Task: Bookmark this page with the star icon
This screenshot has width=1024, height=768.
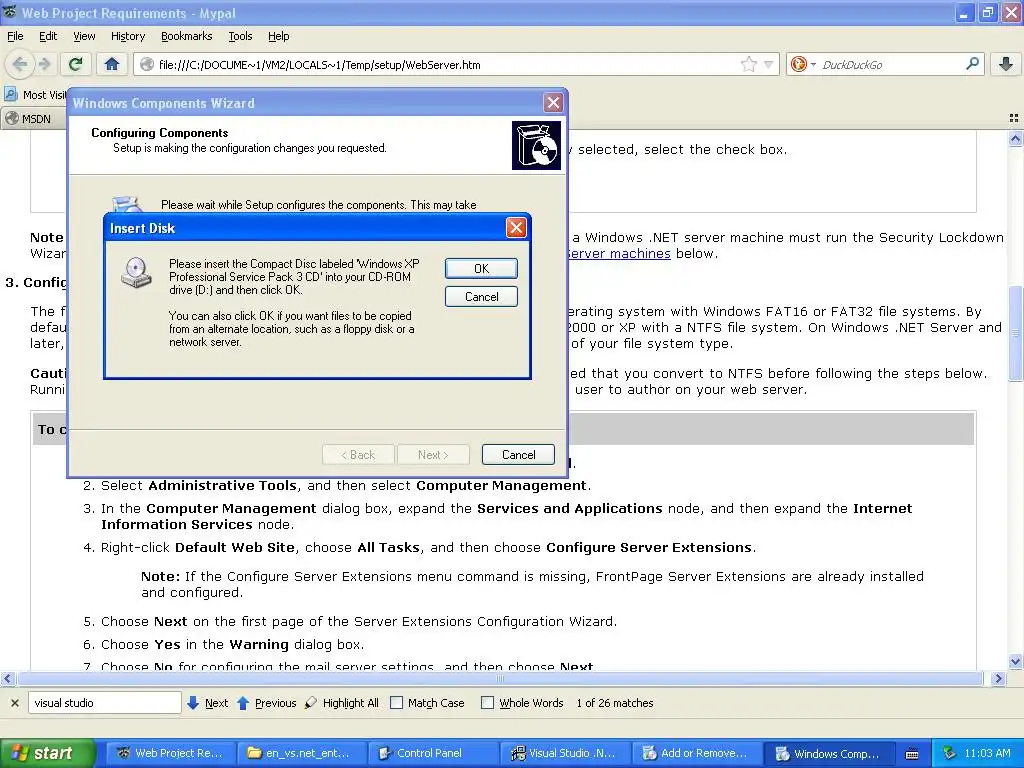Action: [748, 64]
